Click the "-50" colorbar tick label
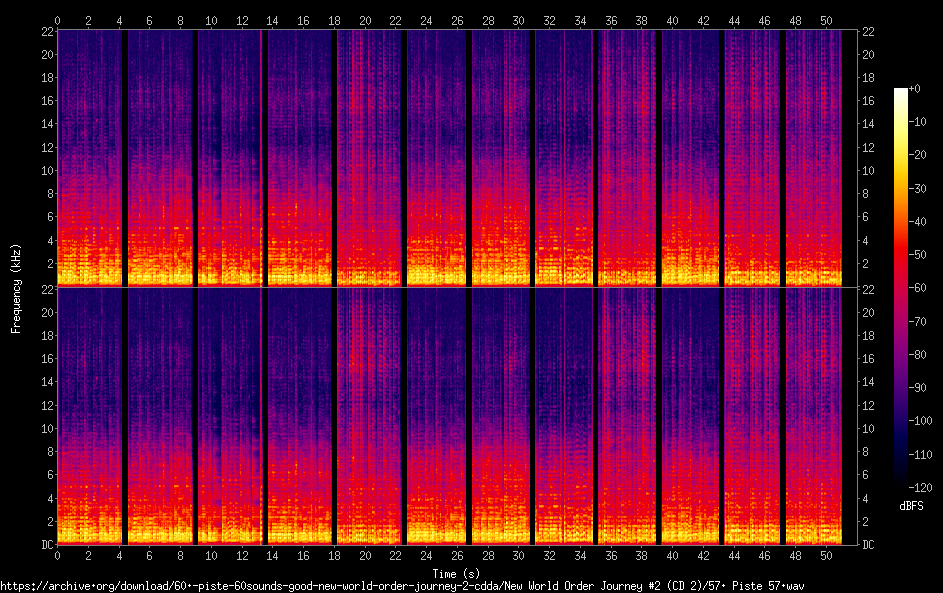The height and width of the screenshot is (593, 943). pyautogui.click(x=918, y=254)
